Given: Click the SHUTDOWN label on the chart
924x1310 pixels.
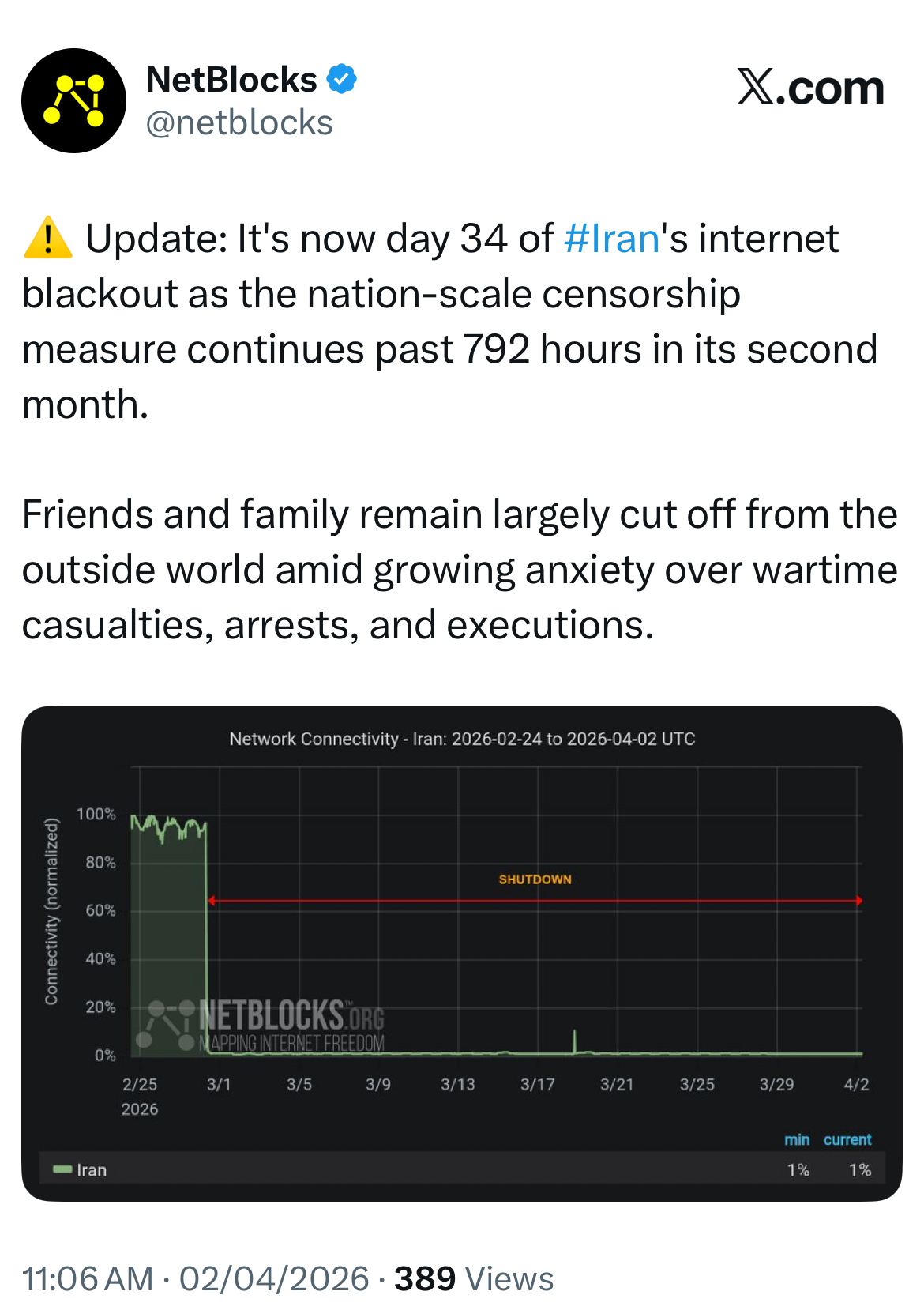Looking at the screenshot, I should pos(535,879).
